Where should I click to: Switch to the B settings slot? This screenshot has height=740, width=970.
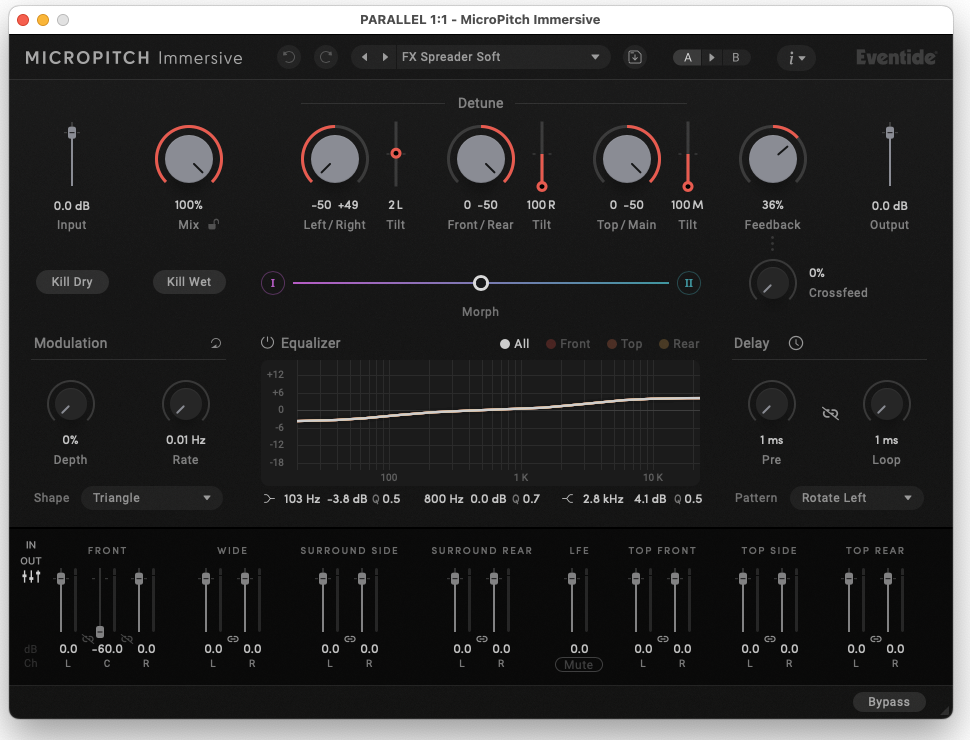736,58
